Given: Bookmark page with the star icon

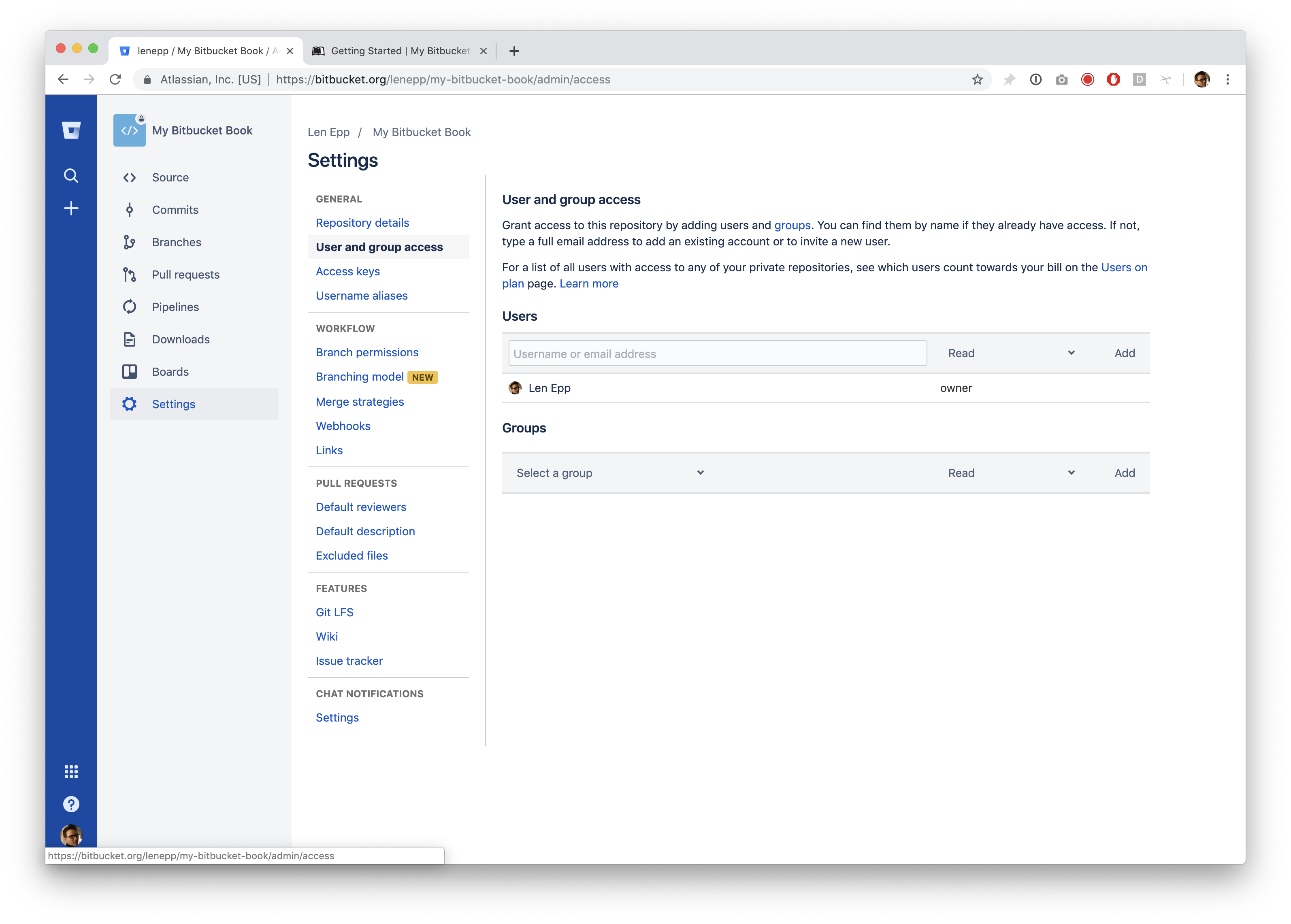Looking at the screenshot, I should pyautogui.click(x=977, y=80).
